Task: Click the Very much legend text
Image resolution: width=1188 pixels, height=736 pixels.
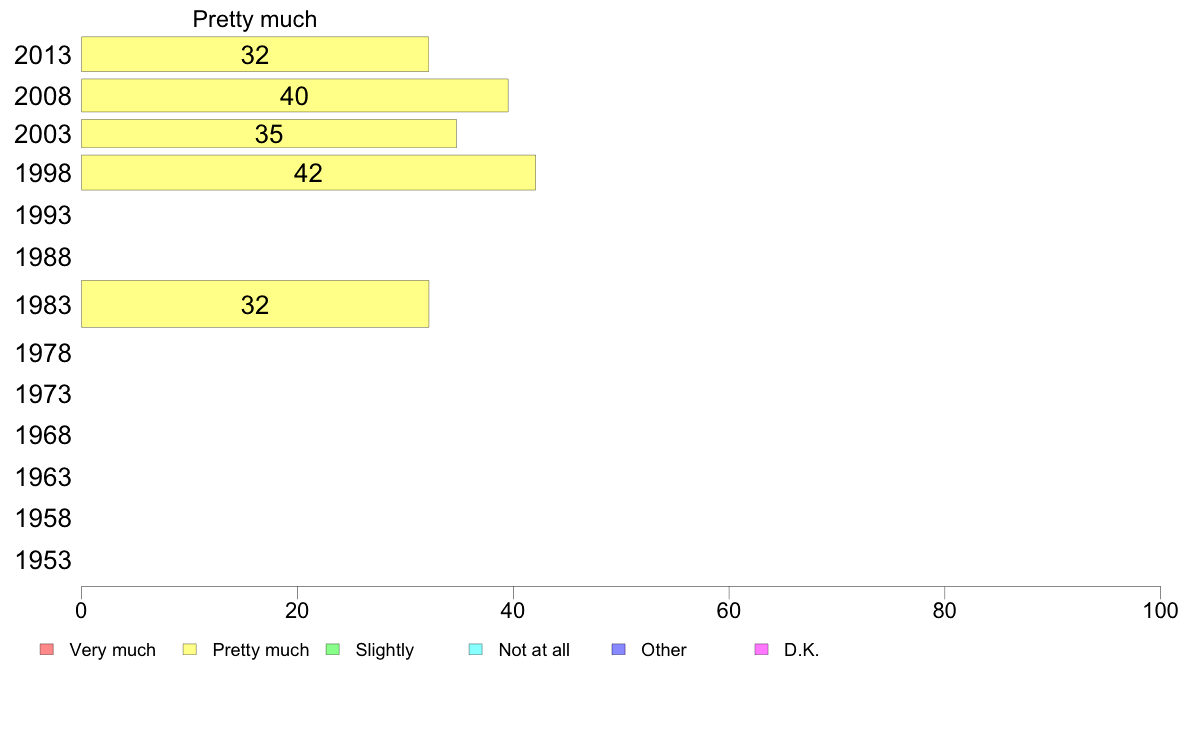Action: pyautogui.click(x=112, y=650)
